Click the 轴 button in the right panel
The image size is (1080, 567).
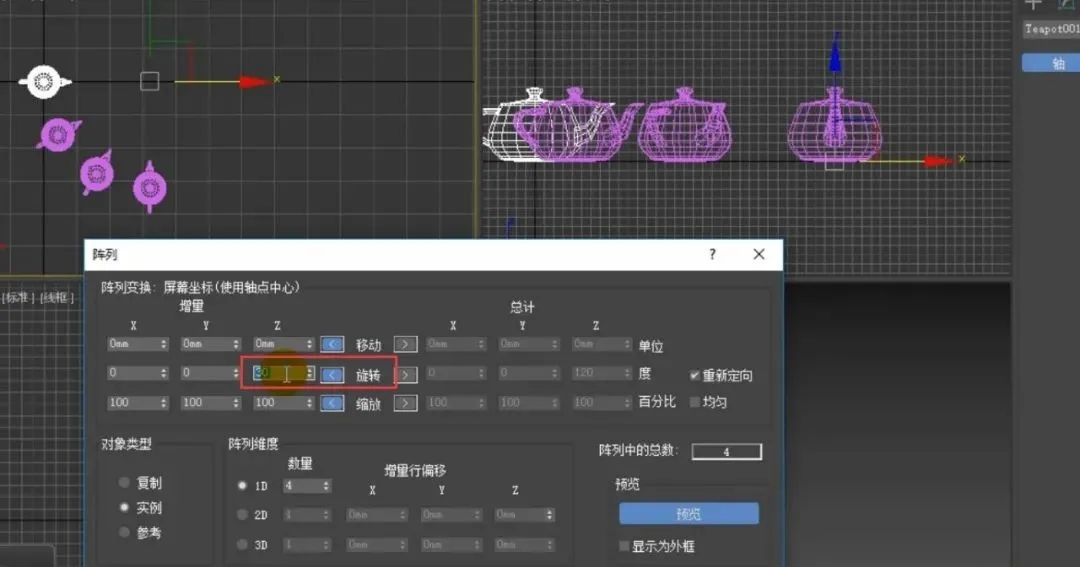(x=1050, y=63)
